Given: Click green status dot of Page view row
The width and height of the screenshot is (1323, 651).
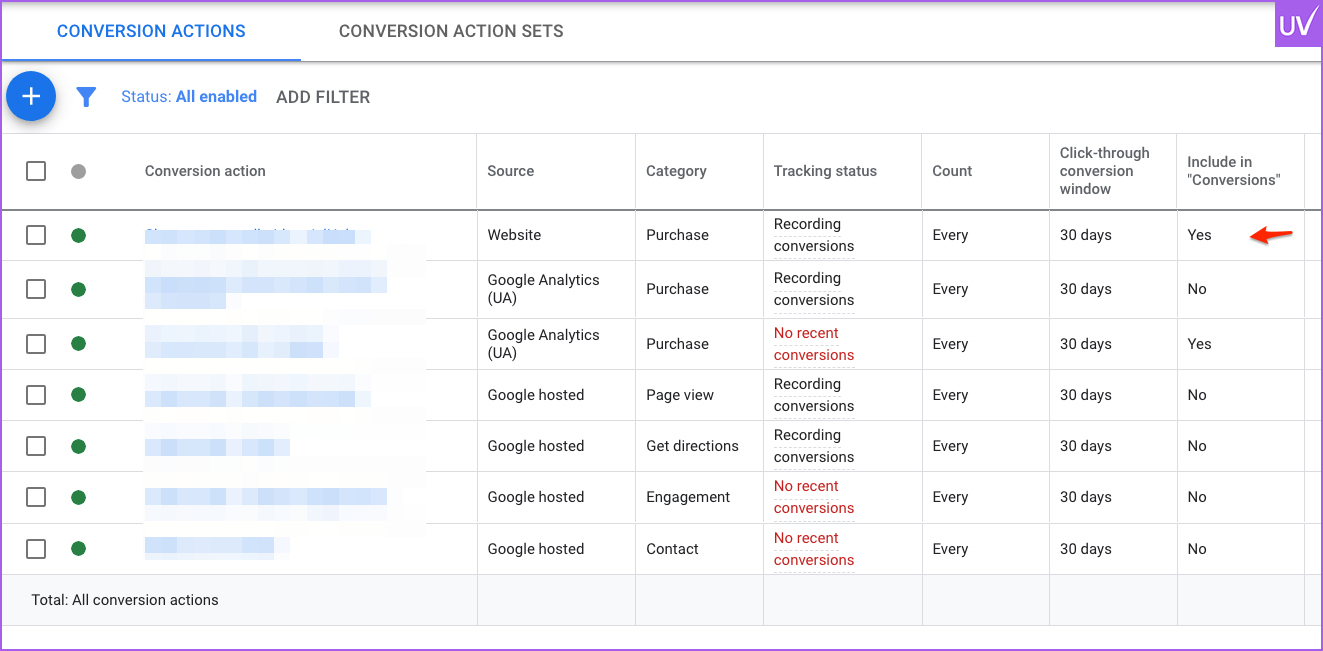Looking at the screenshot, I should 78,395.
